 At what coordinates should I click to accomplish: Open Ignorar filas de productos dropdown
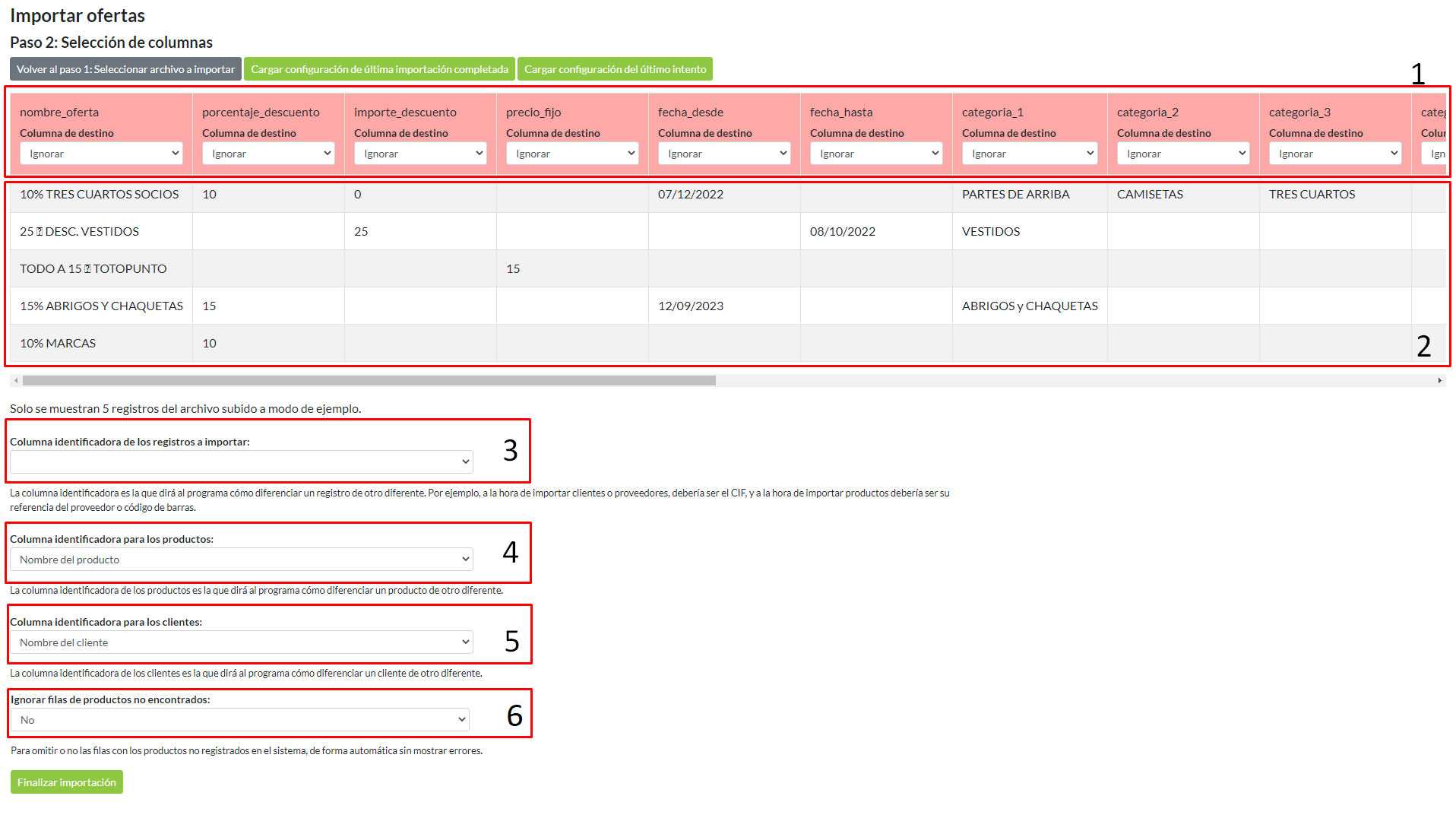pos(239,720)
